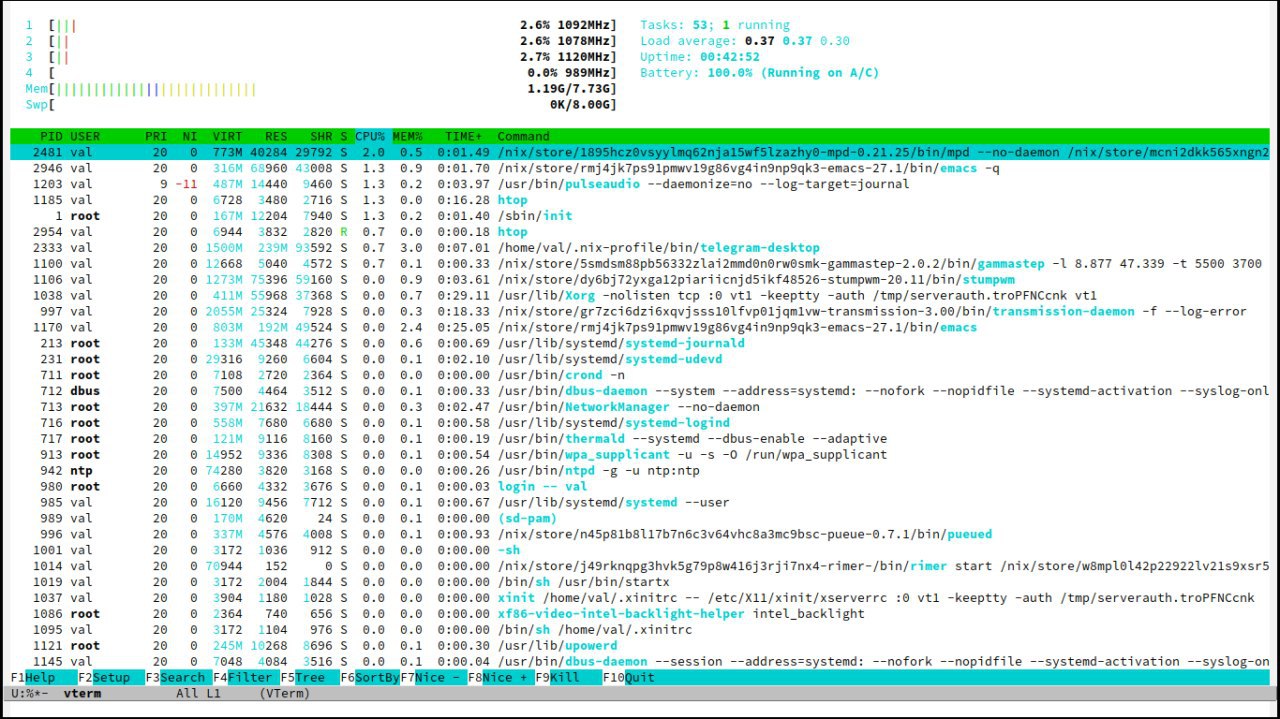
Task: Select the xf86-video-intel-backlight-helper row
Action: [640, 614]
